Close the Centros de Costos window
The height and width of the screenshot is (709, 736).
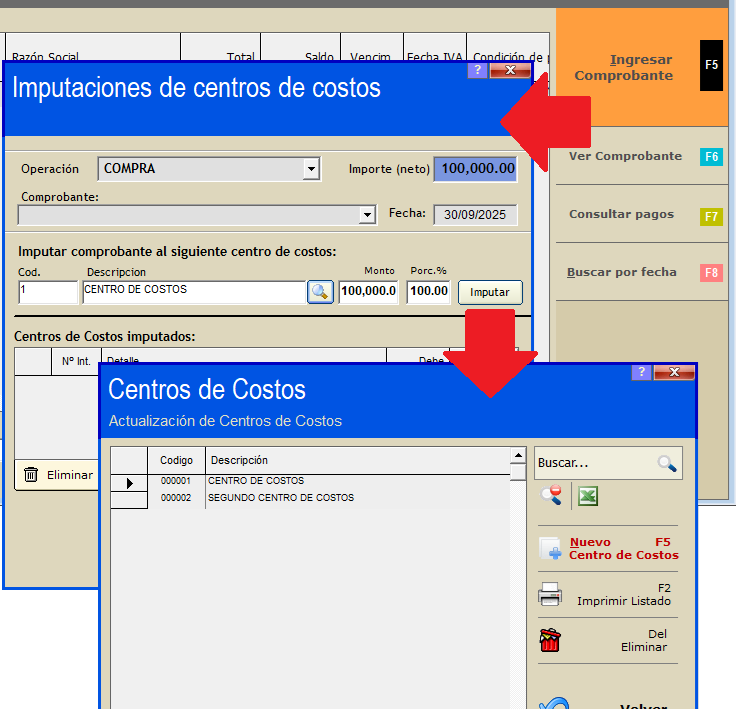point(674,372)
